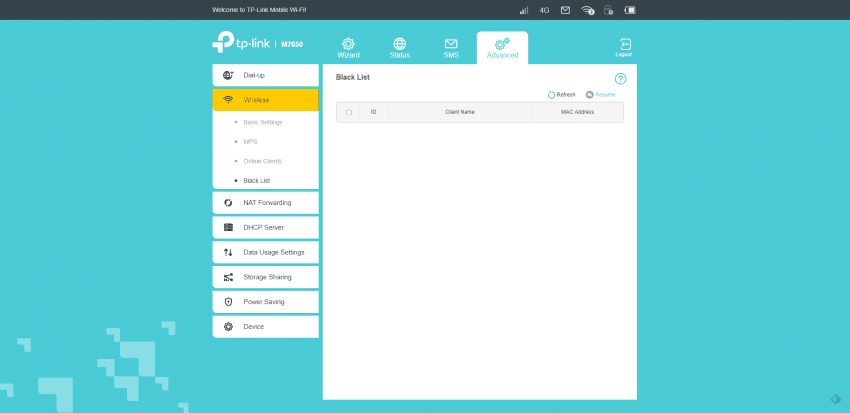Click the DHCP Server icon
This screenshot has height=413, width=850.
(228, 227)
